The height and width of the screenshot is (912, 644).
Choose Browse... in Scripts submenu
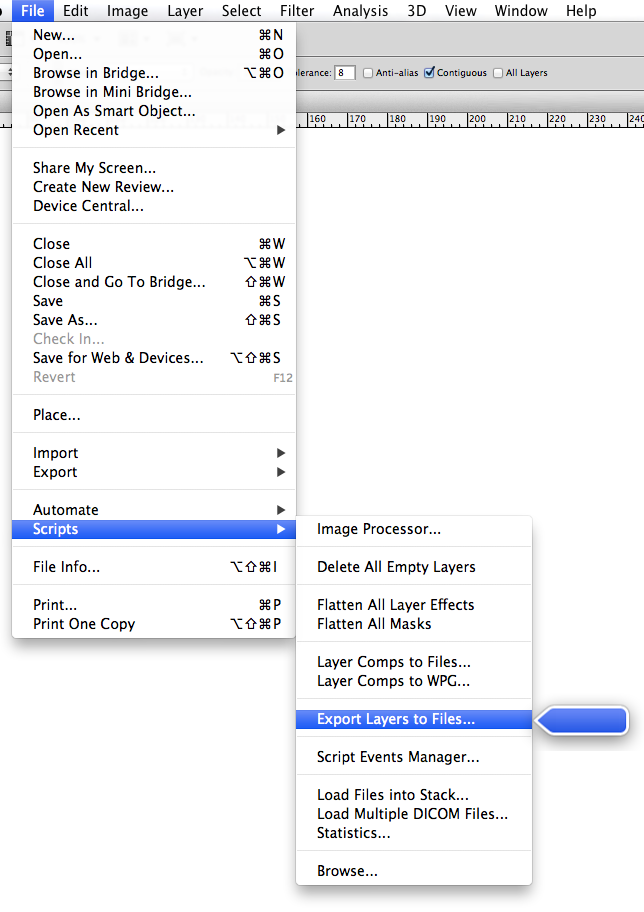[414, 871]
